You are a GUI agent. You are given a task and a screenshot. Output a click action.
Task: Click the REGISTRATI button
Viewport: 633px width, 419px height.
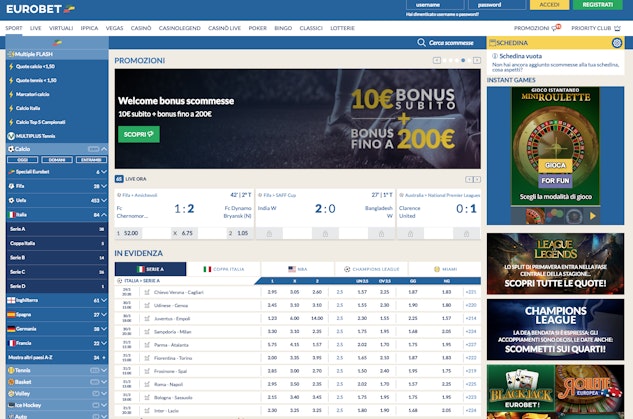coord(597,4)
